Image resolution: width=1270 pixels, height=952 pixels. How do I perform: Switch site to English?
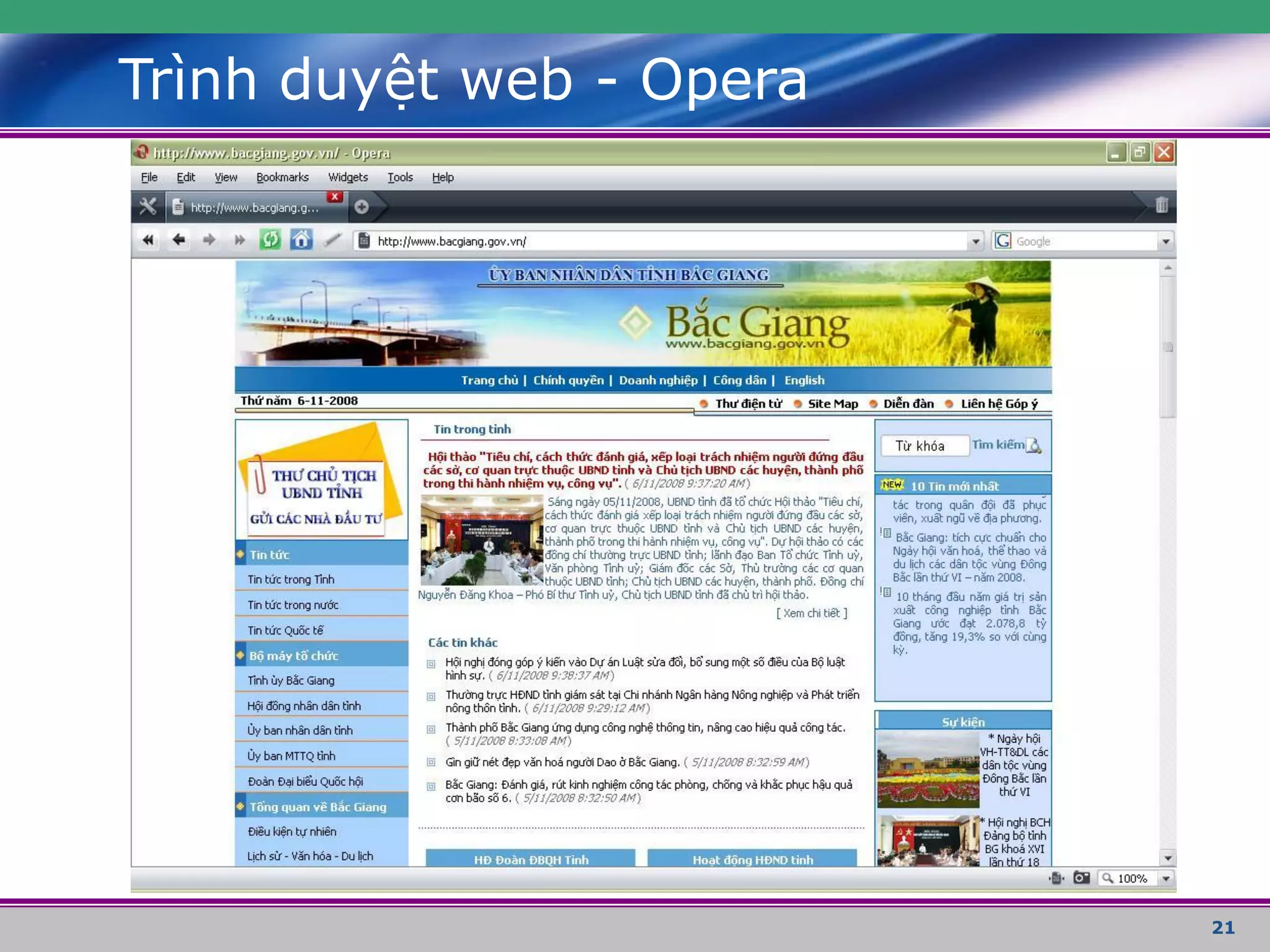coord(804,380)
